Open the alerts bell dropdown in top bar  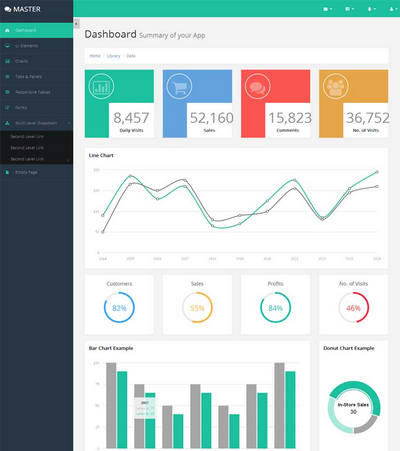371,9
